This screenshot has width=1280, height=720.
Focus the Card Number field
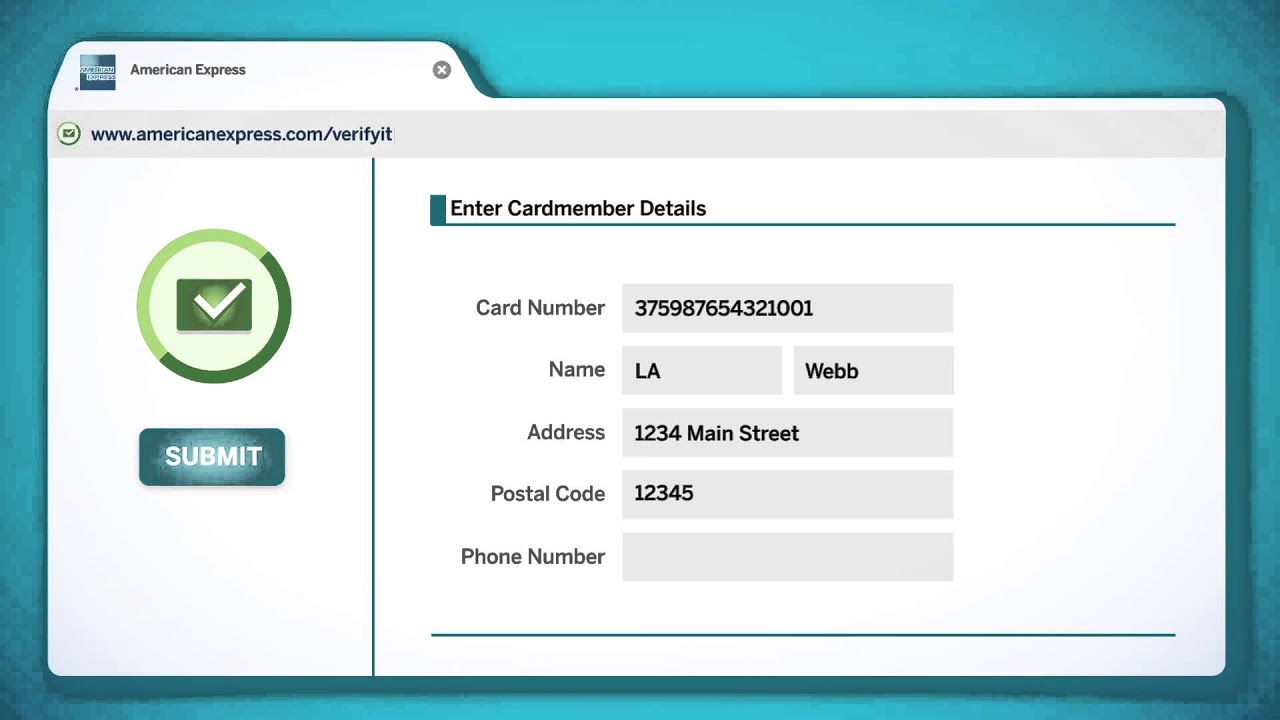click(x=788, y=308)
